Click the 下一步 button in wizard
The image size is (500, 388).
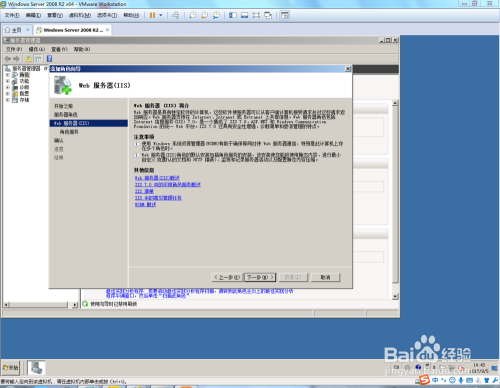[260, 277]
